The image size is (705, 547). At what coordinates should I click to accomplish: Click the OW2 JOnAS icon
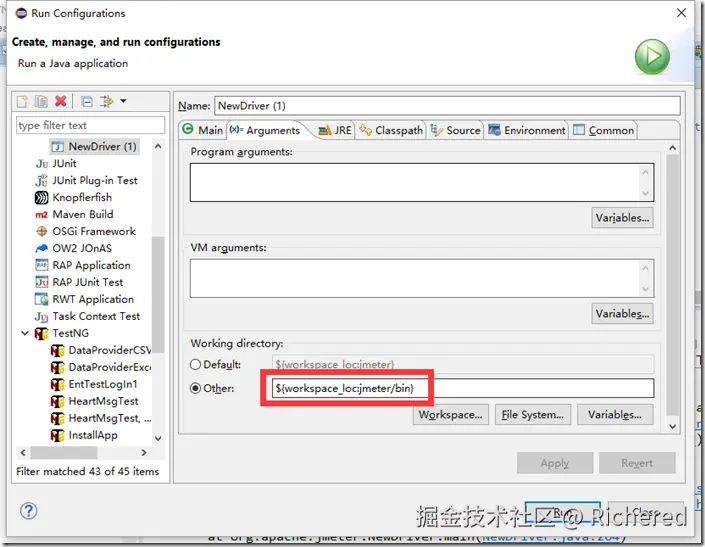pyautogui.click(x=41, y=248)
